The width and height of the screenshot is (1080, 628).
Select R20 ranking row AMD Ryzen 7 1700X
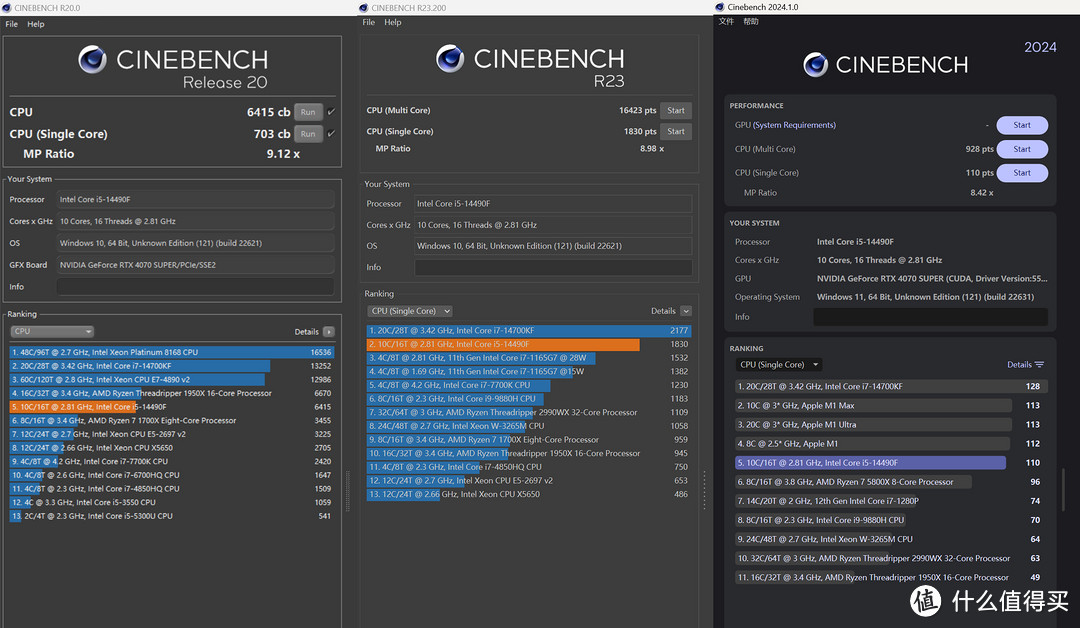coord(172,420)
